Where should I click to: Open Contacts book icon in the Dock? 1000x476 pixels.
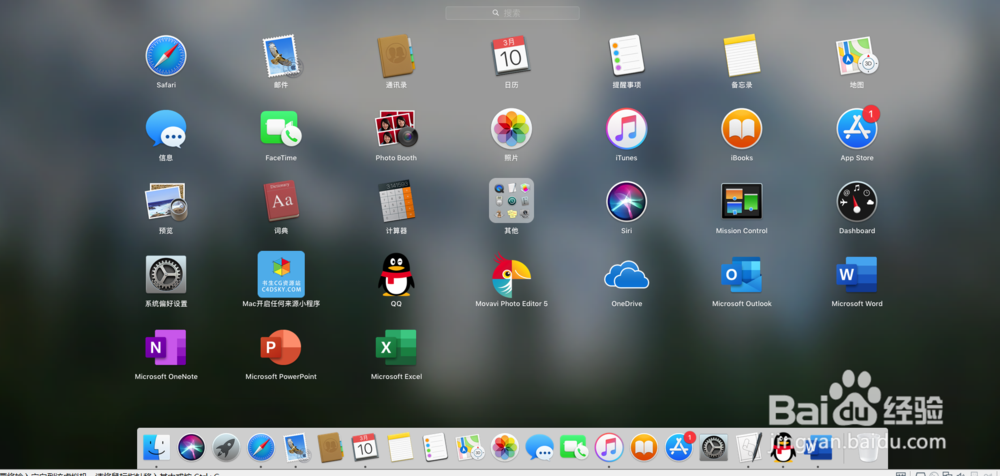click(330, 448)
